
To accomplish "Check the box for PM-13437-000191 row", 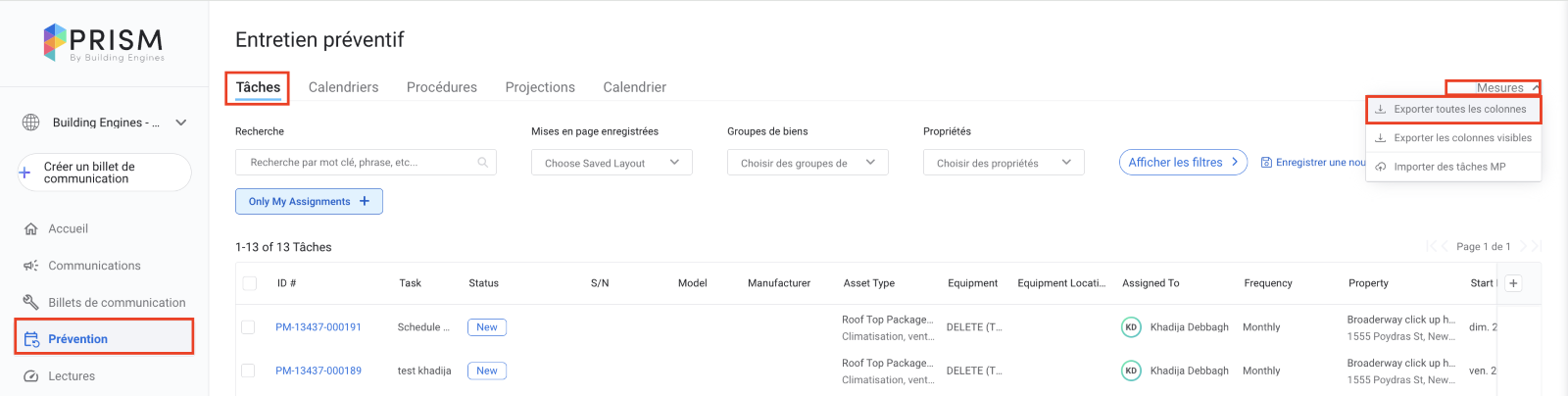I will 248,327.
